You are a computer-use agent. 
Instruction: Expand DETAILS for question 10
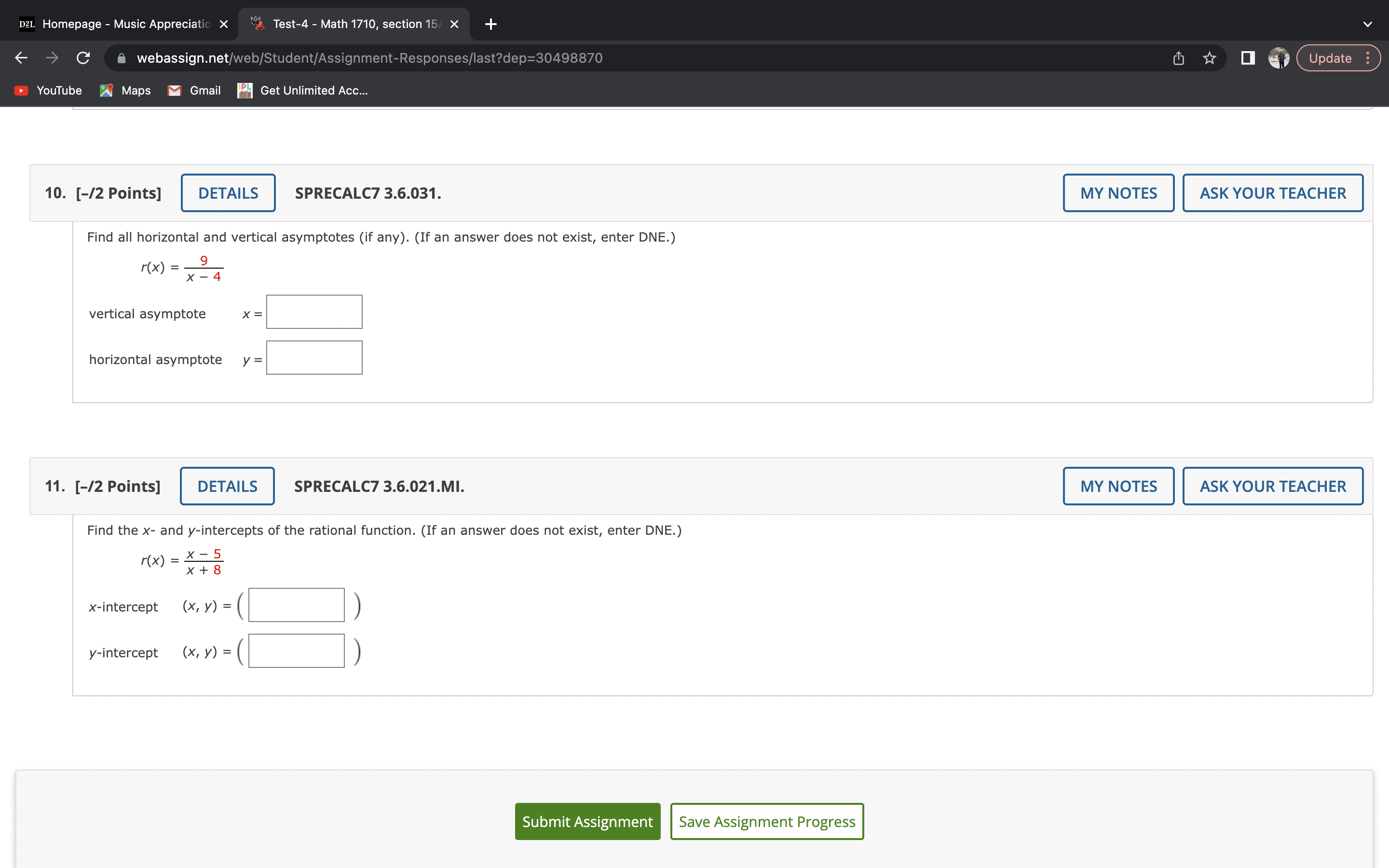click(x=228, y=193)
